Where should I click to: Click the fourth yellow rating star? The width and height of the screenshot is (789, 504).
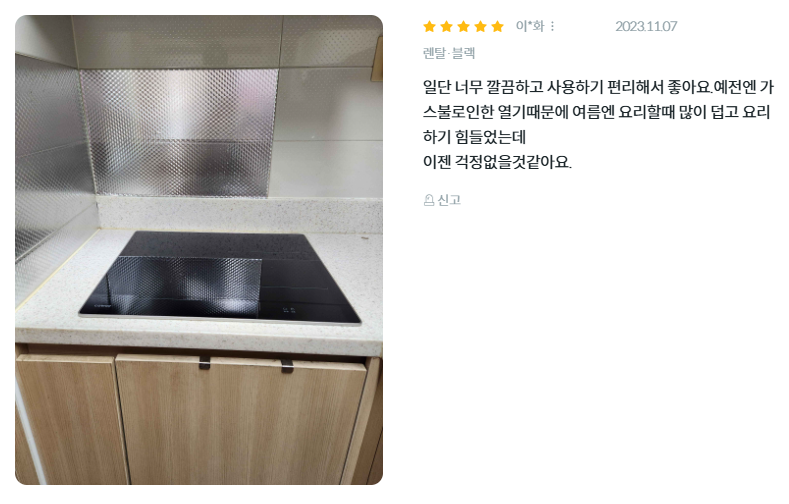(481, 26)
